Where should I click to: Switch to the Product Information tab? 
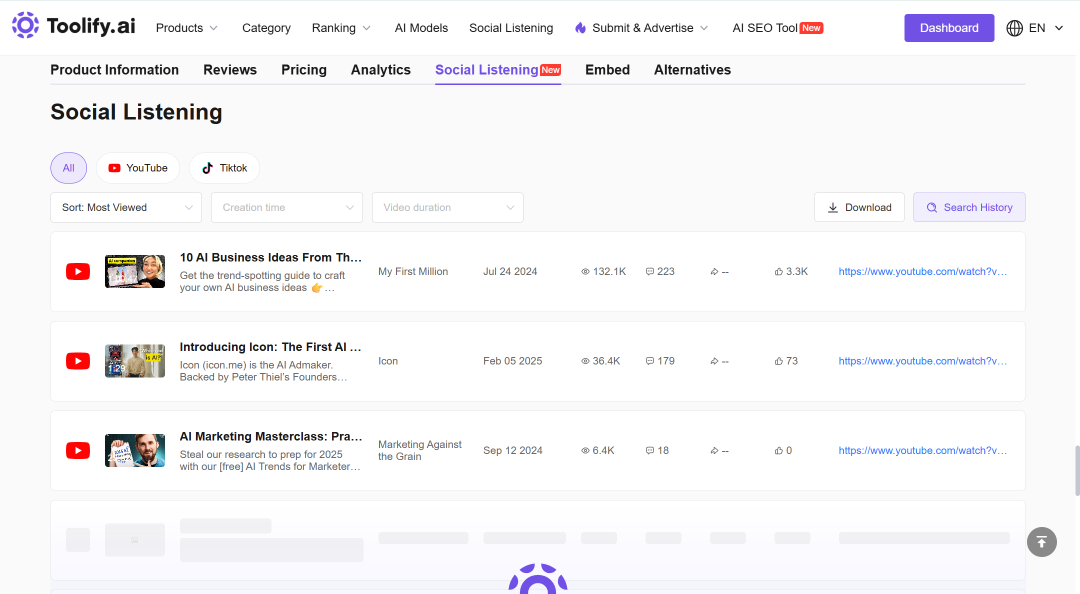[x=114, y=70]
